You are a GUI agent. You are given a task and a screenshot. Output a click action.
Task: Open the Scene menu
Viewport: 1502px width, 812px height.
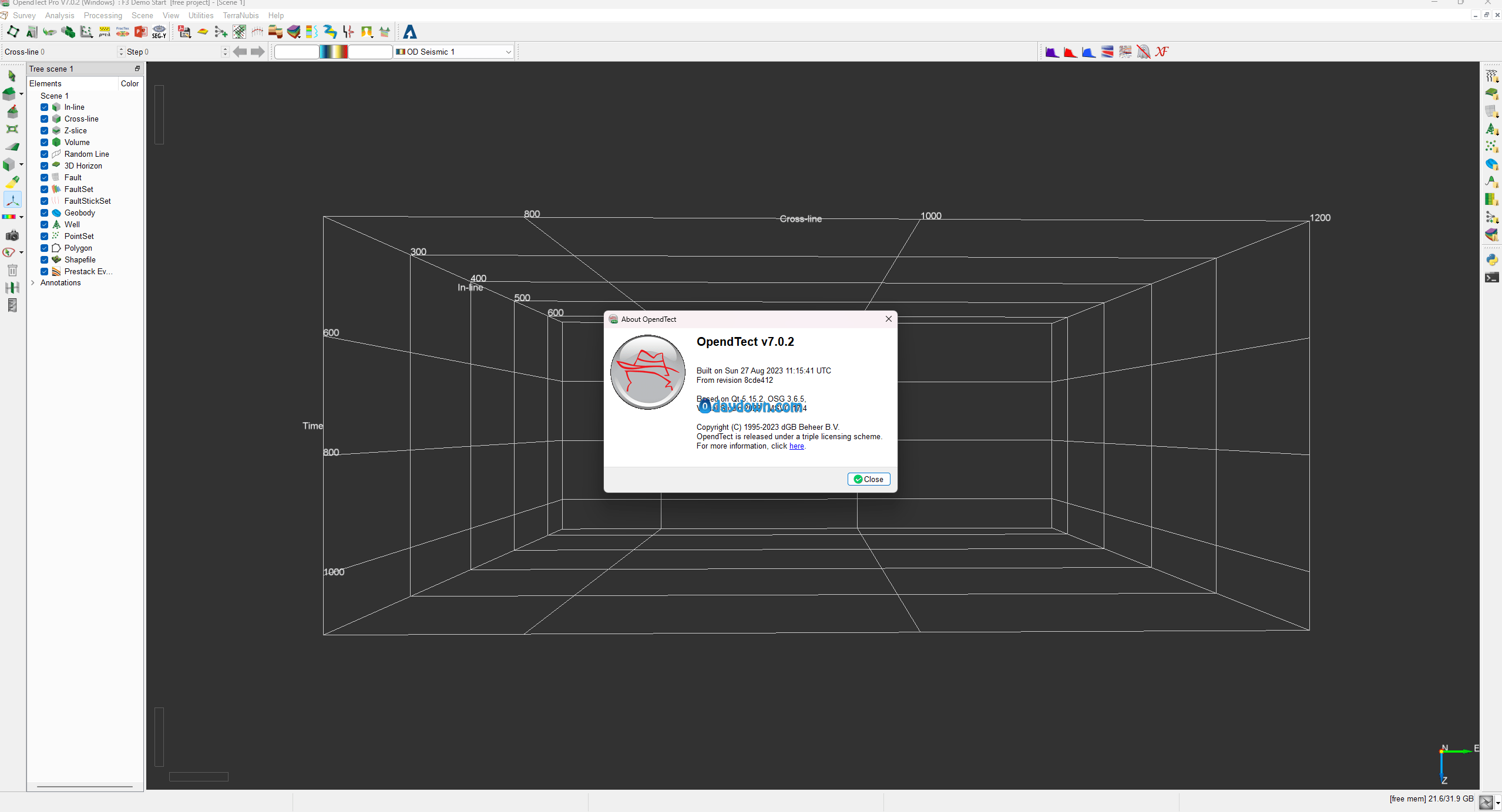pos(142,15)
